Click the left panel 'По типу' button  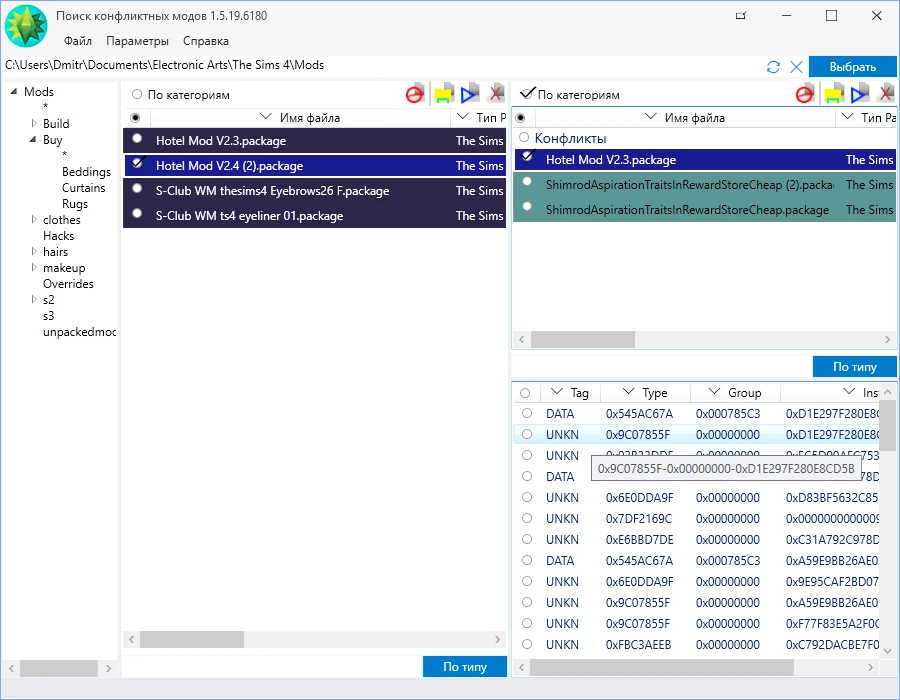coord(464,667)
